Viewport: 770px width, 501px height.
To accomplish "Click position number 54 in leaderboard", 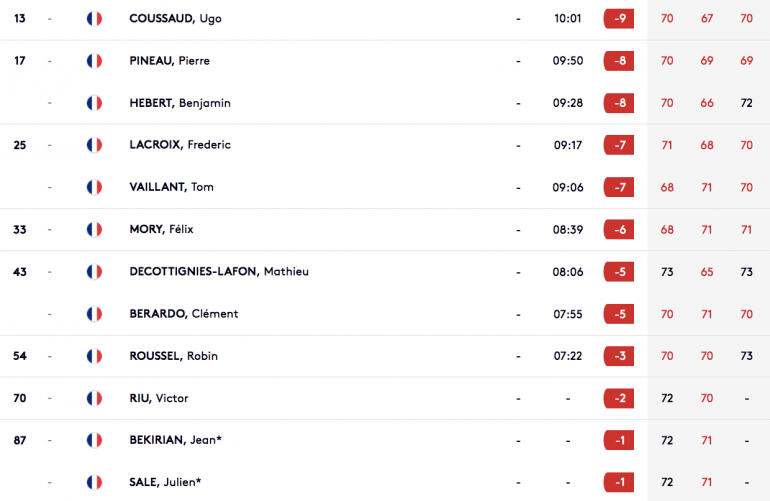I will click(20, 356).
